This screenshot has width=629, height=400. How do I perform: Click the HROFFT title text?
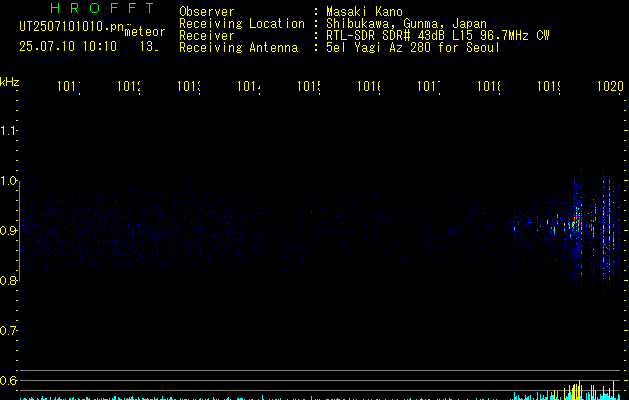(x=102, y=8)
